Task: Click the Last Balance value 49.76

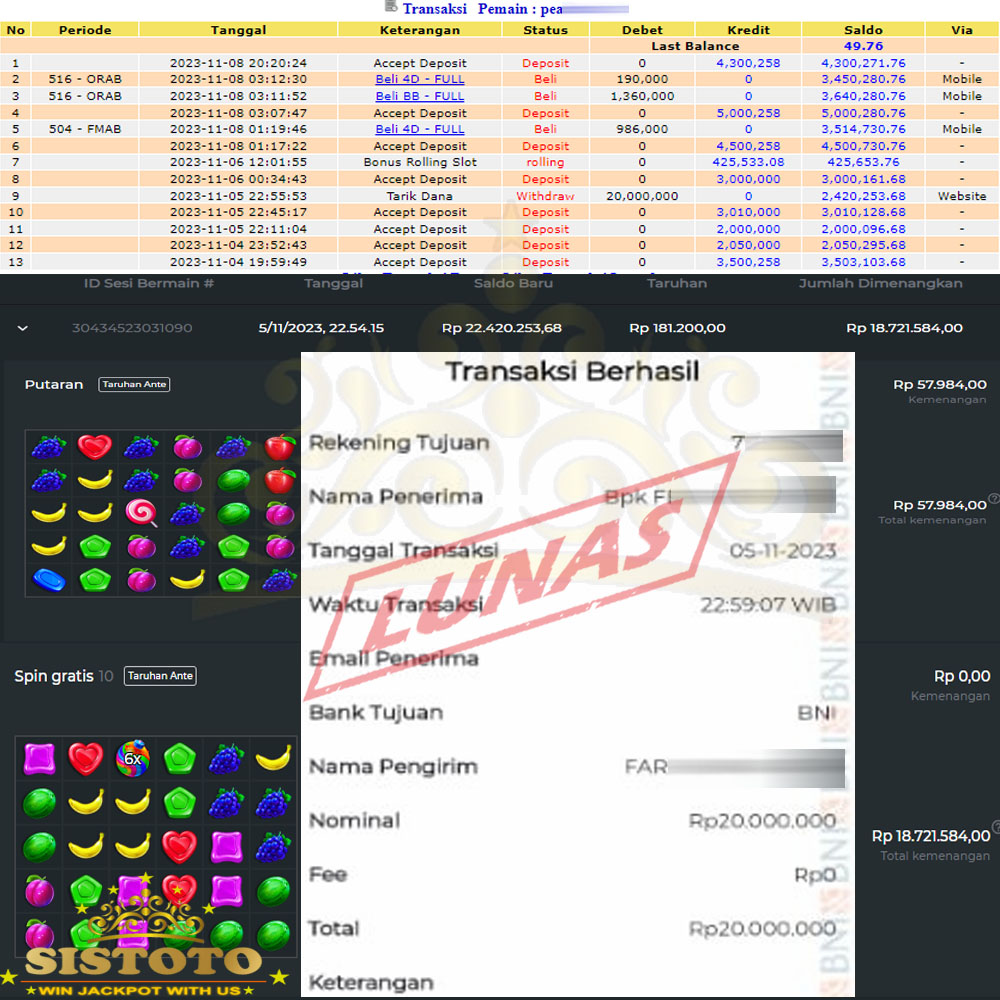Action: point(862,46)
